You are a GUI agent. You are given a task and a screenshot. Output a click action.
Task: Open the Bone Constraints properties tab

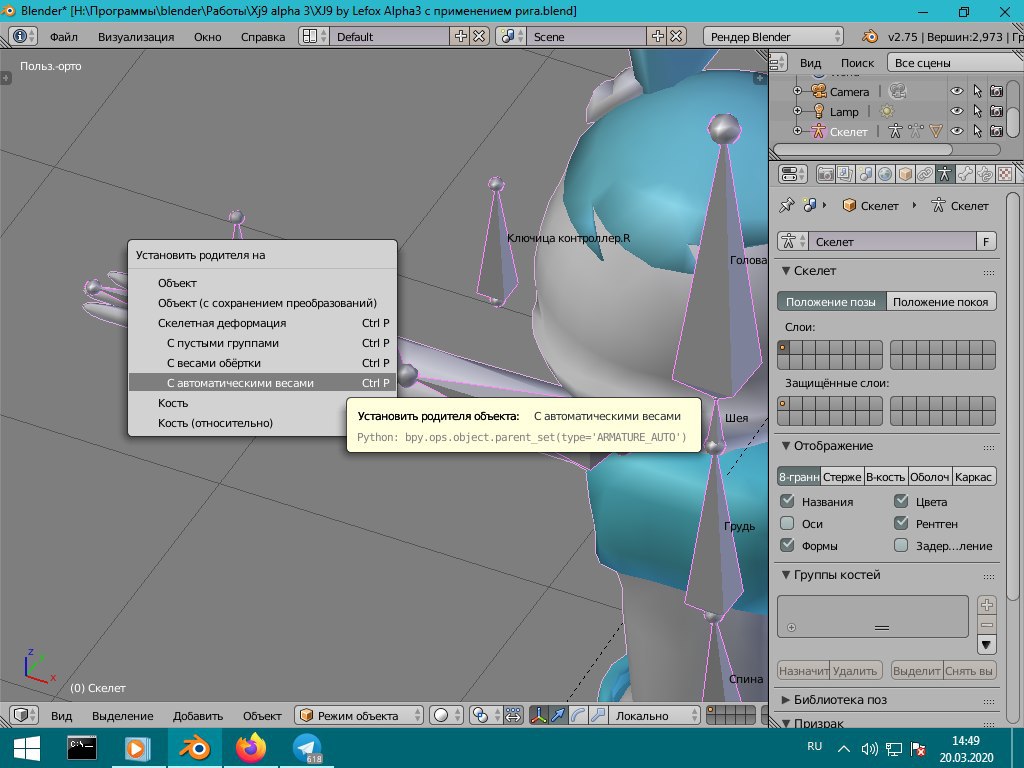tap(985, 174)
